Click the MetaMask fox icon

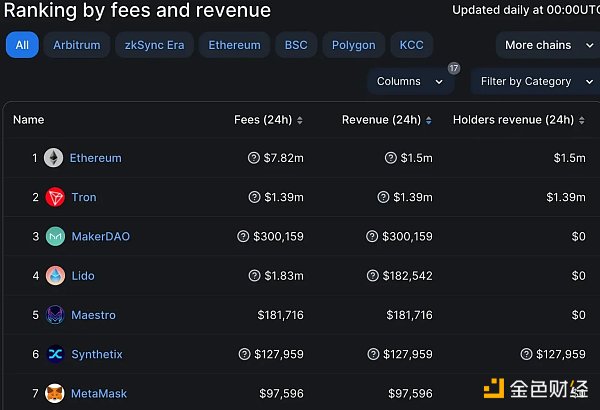[x=53, y=394]
